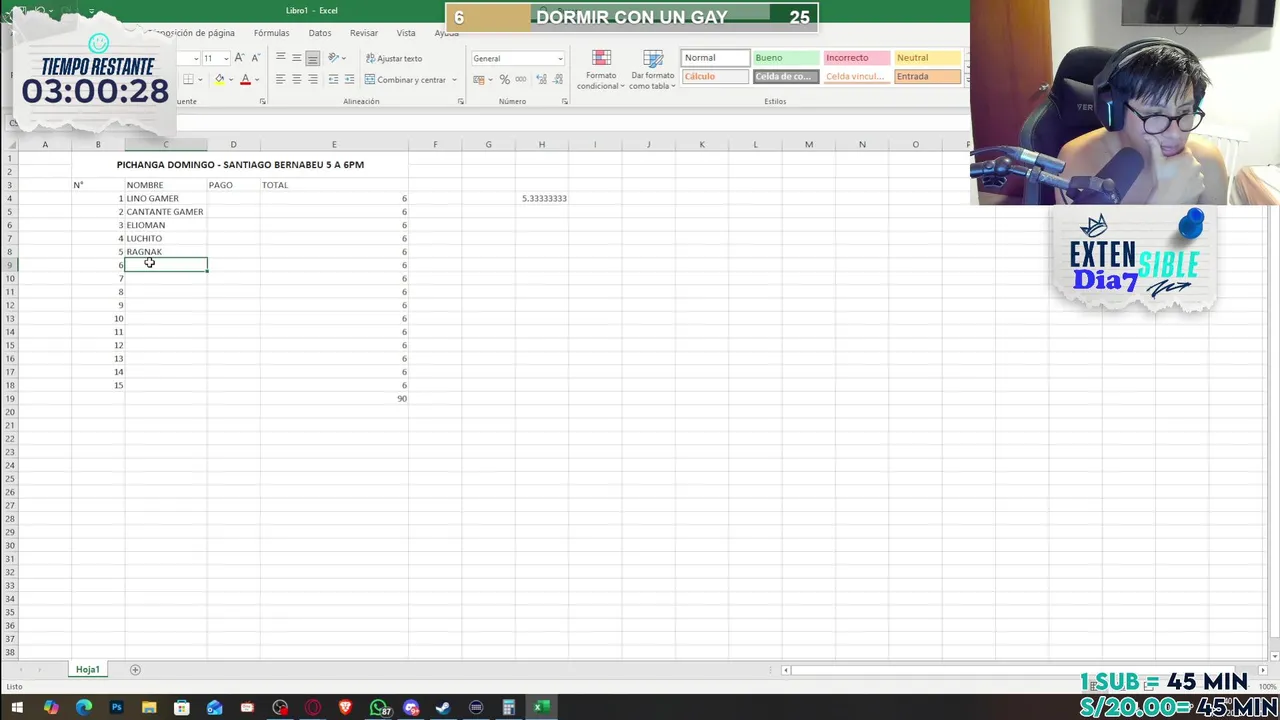Screen dimensions: 1280x720
Task: Toggle Ajustar texto wrap option
Action: point(394,58)
